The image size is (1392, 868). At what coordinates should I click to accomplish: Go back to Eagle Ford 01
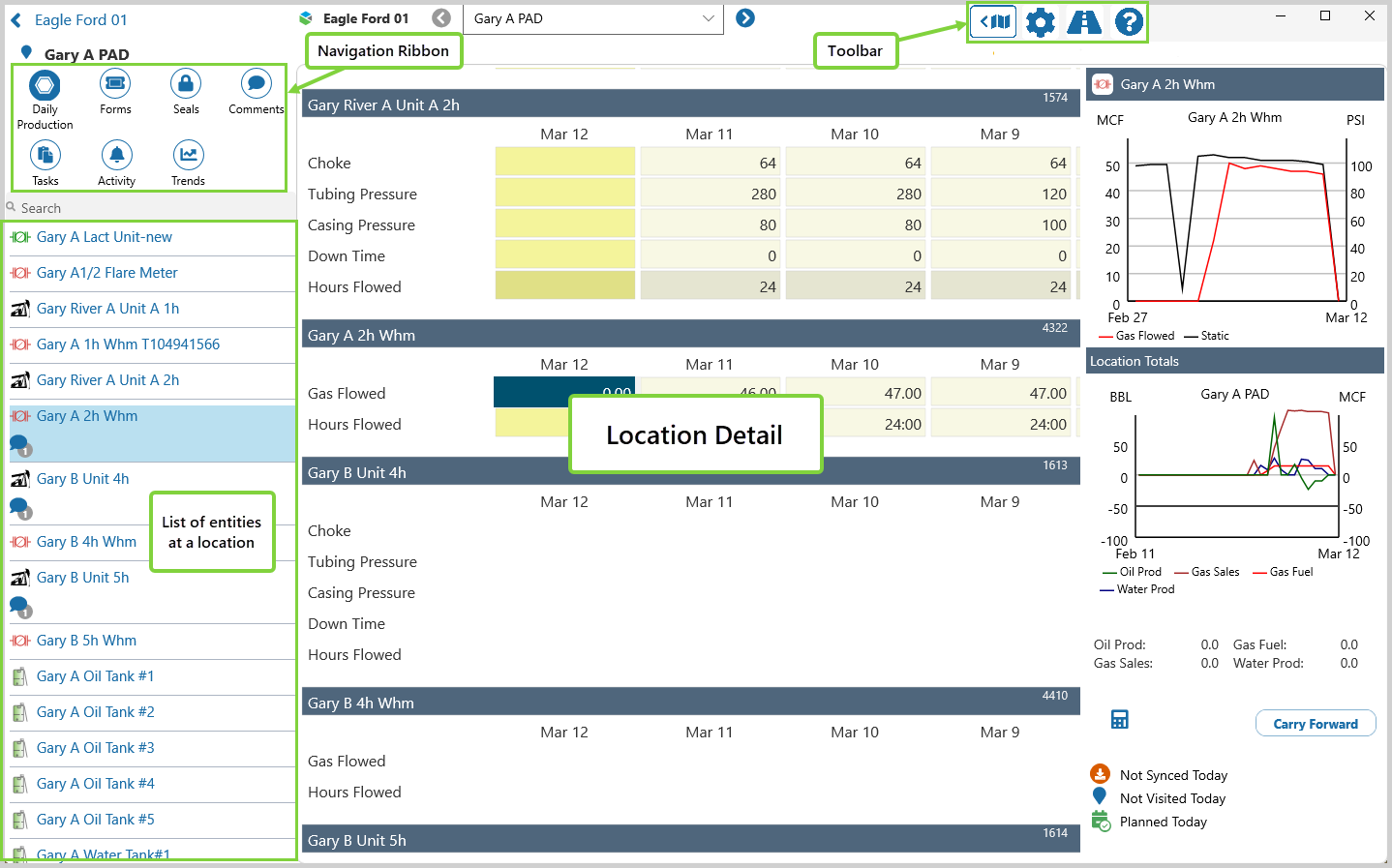(x=16, y=20)
